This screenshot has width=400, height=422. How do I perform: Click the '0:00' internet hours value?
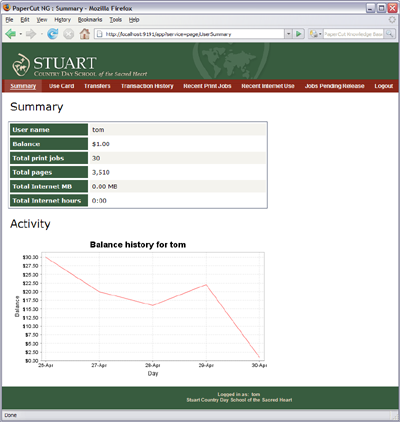point(99,201)
